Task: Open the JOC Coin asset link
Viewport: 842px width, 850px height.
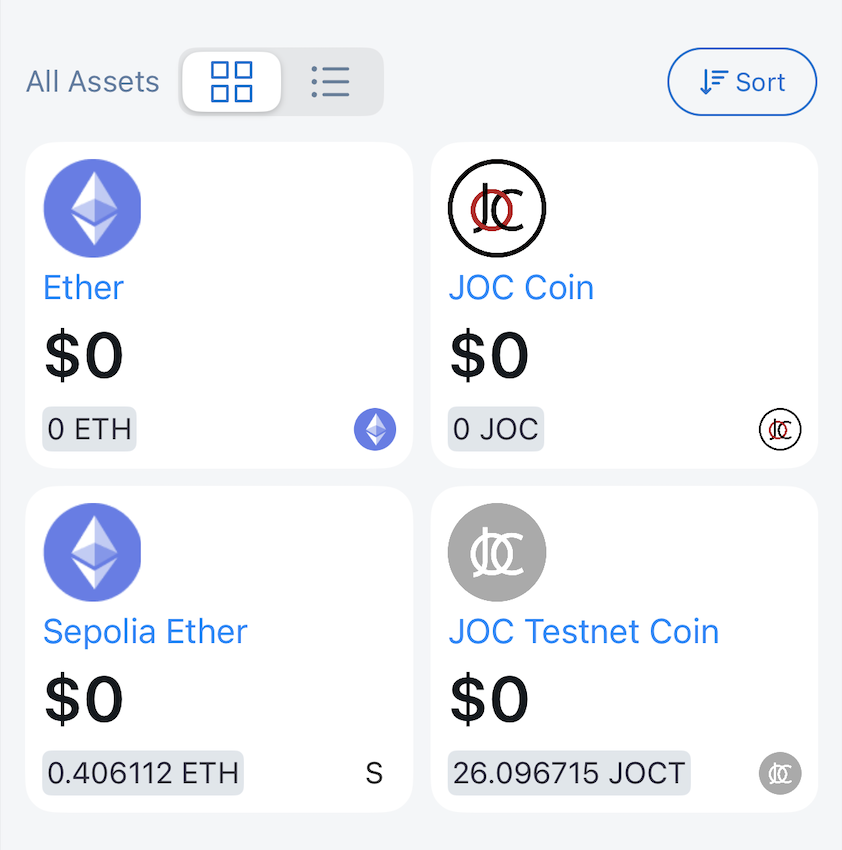Action: [521, 288]
